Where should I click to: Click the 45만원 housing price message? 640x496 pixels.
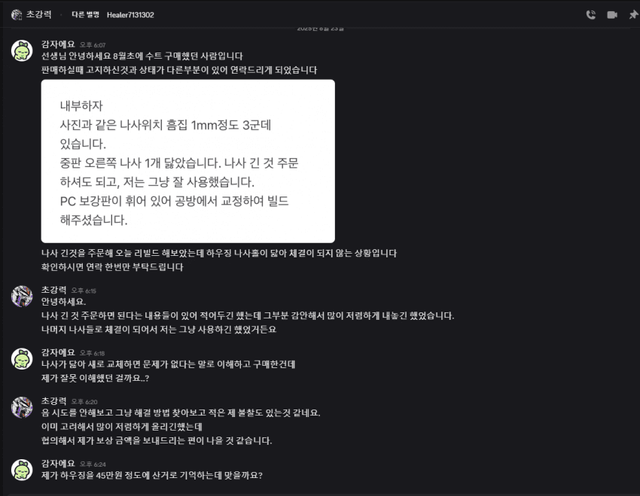(152, 476)
